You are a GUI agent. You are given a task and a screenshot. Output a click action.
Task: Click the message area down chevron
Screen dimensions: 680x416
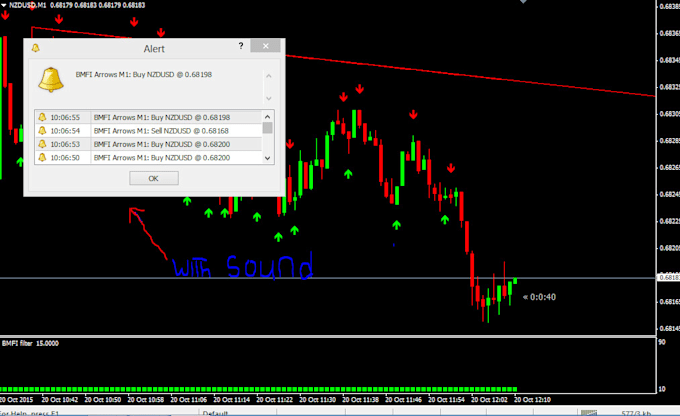tap(268, 98)
